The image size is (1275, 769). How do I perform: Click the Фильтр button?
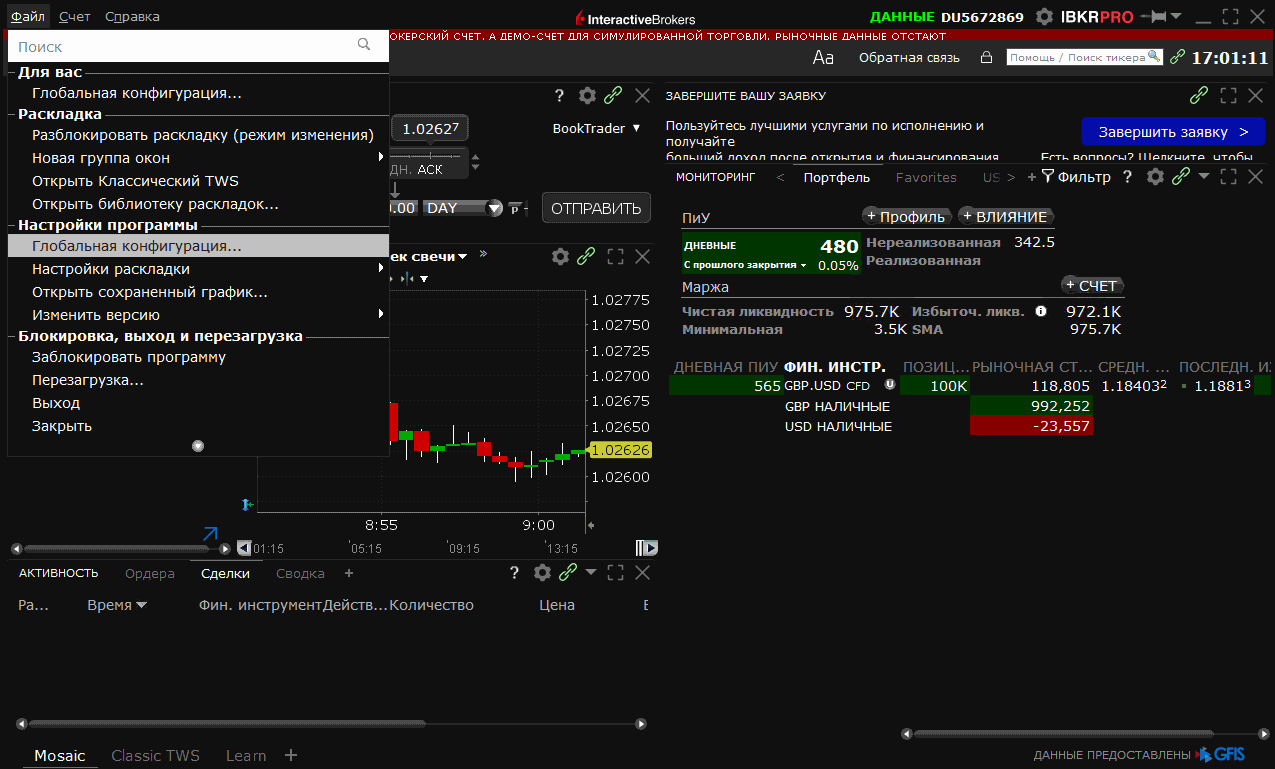point(1076,177)
